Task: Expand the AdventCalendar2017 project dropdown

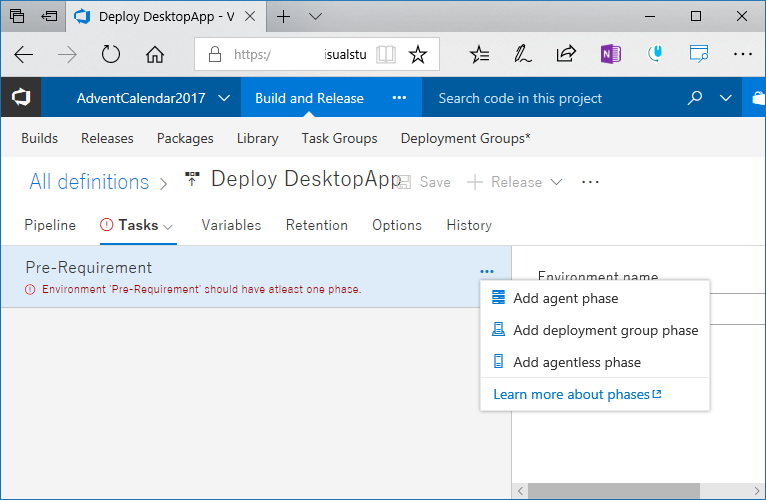Action: point(224,98)
